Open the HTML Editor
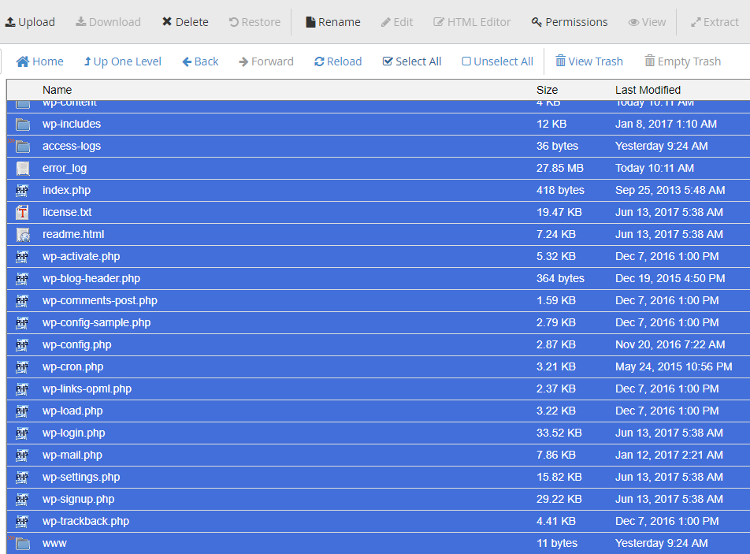750x554 pixels. pyautogui.click(x=472, y=22)
